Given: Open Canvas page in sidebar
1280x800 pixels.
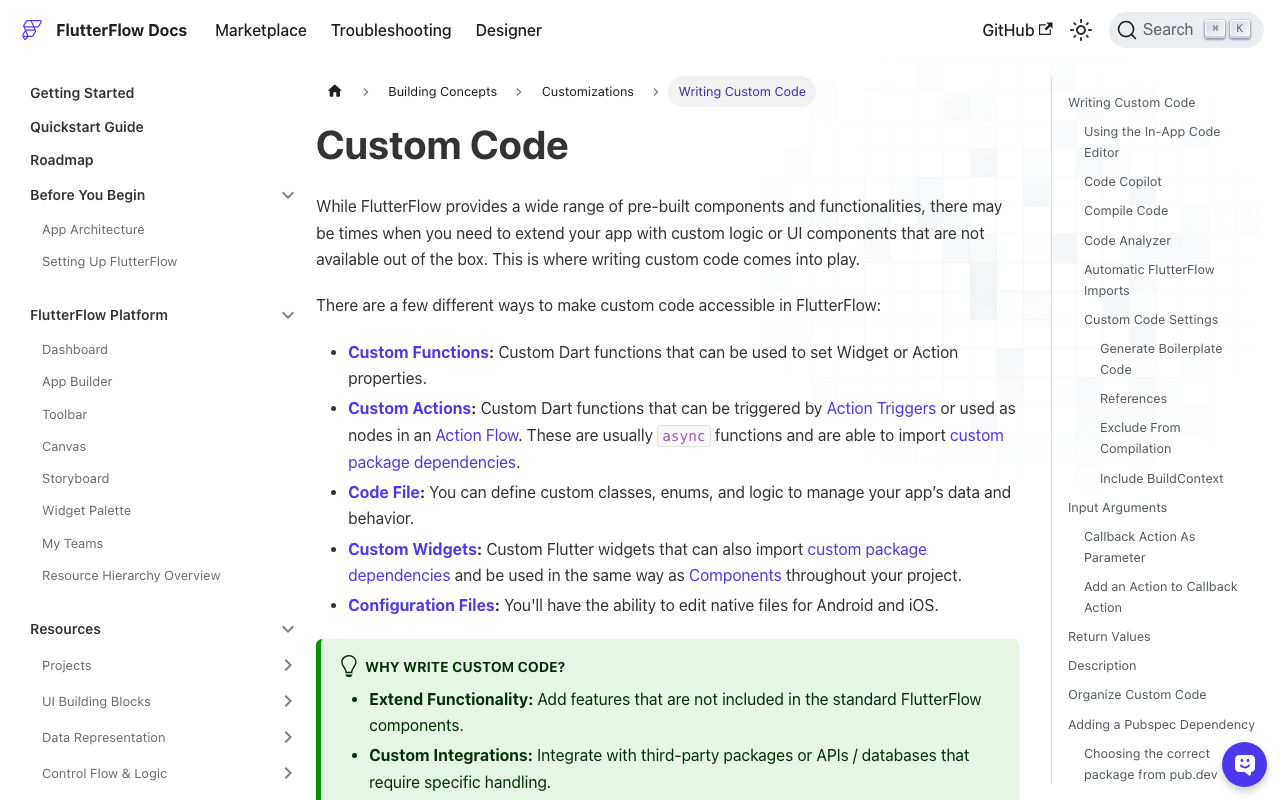Looking at the screenshot, I should (64, 446).
